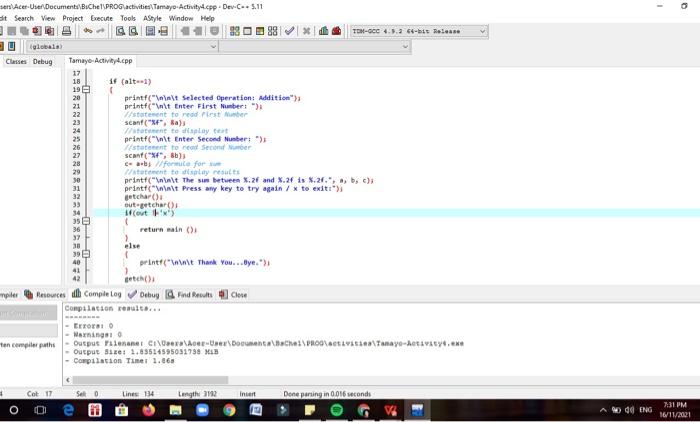
Task: Stop execution with the X icon
Action: pos(306,31)
